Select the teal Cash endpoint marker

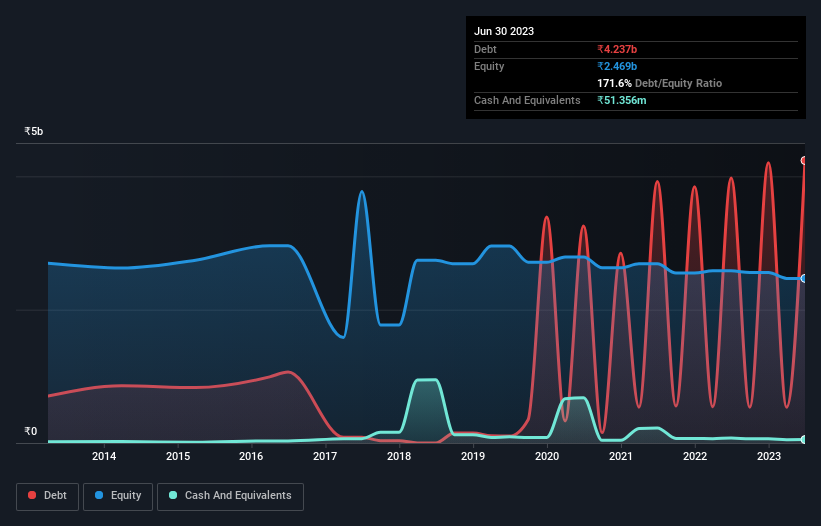click(x=804, y=440)
